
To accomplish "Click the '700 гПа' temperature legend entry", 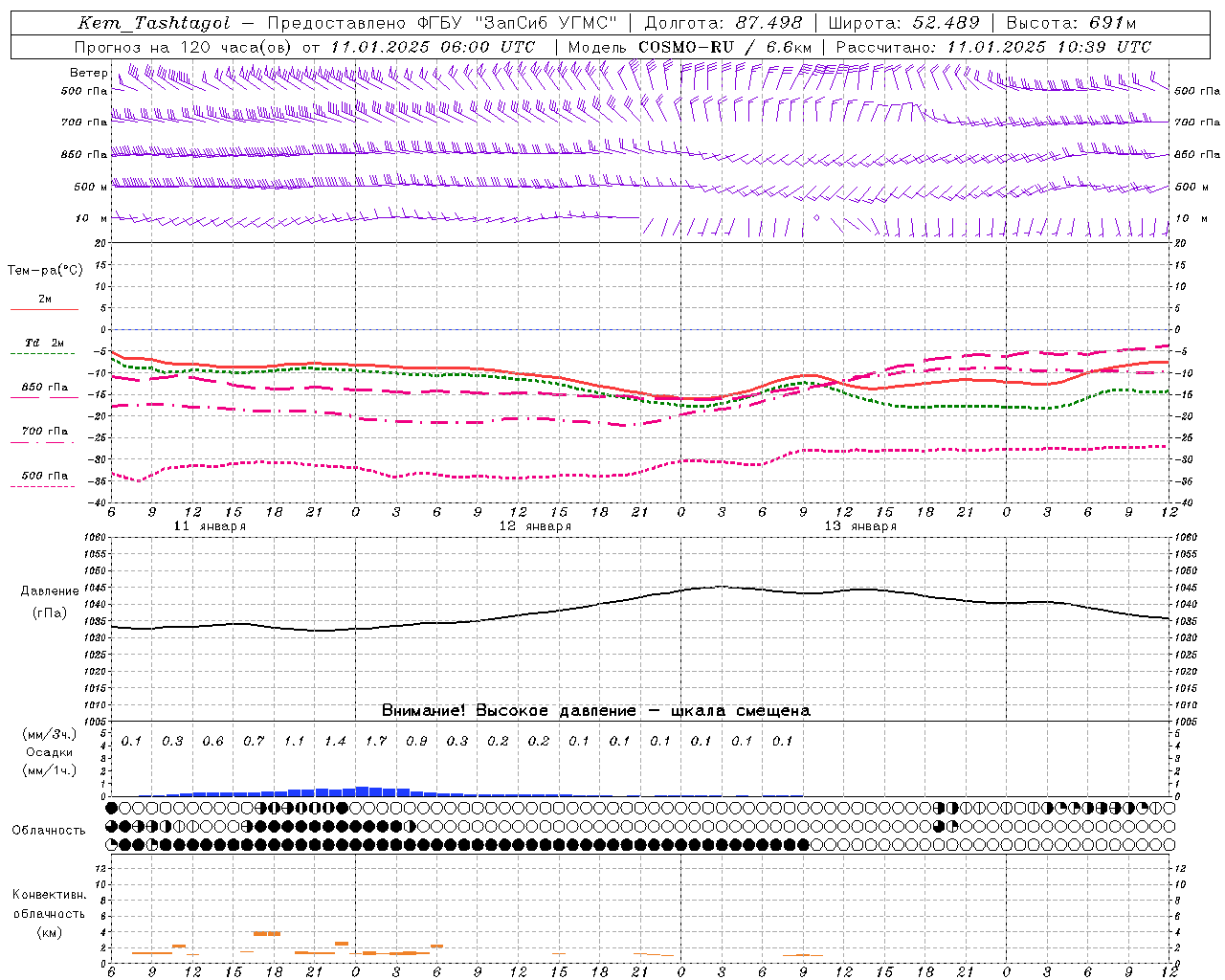I will click(x=45, y=432).
